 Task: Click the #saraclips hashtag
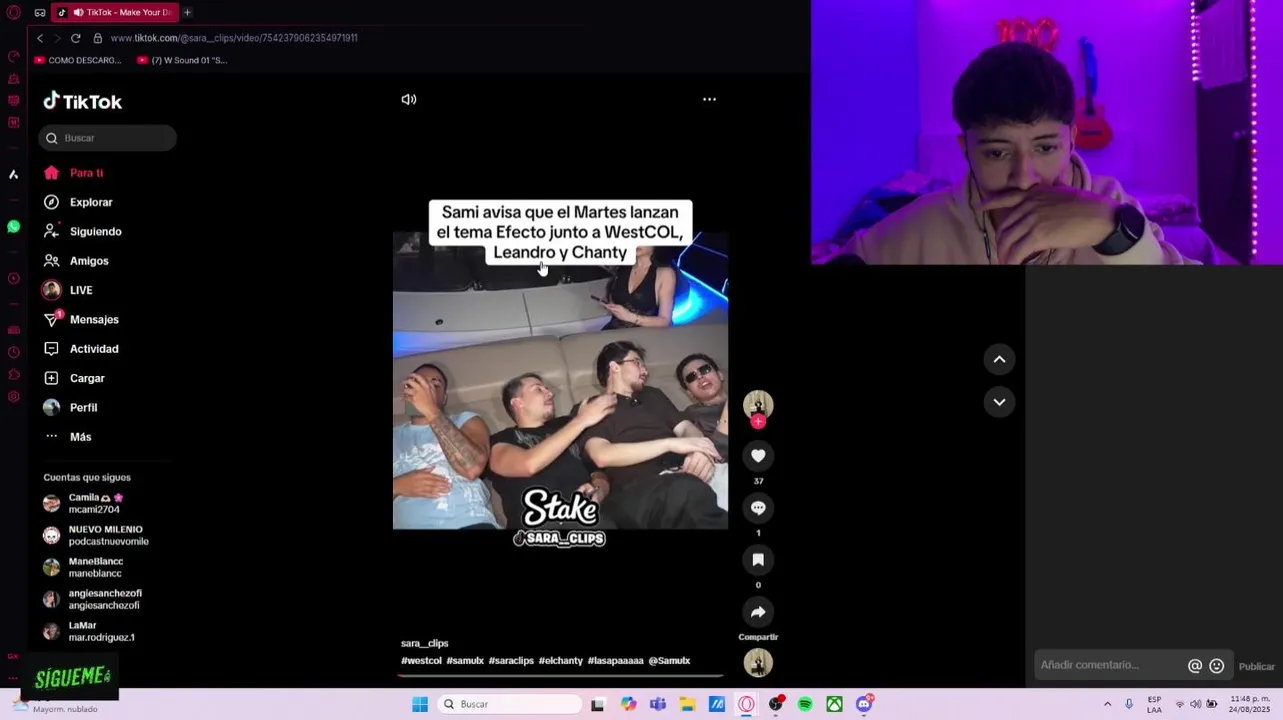(x=511, y=661)
